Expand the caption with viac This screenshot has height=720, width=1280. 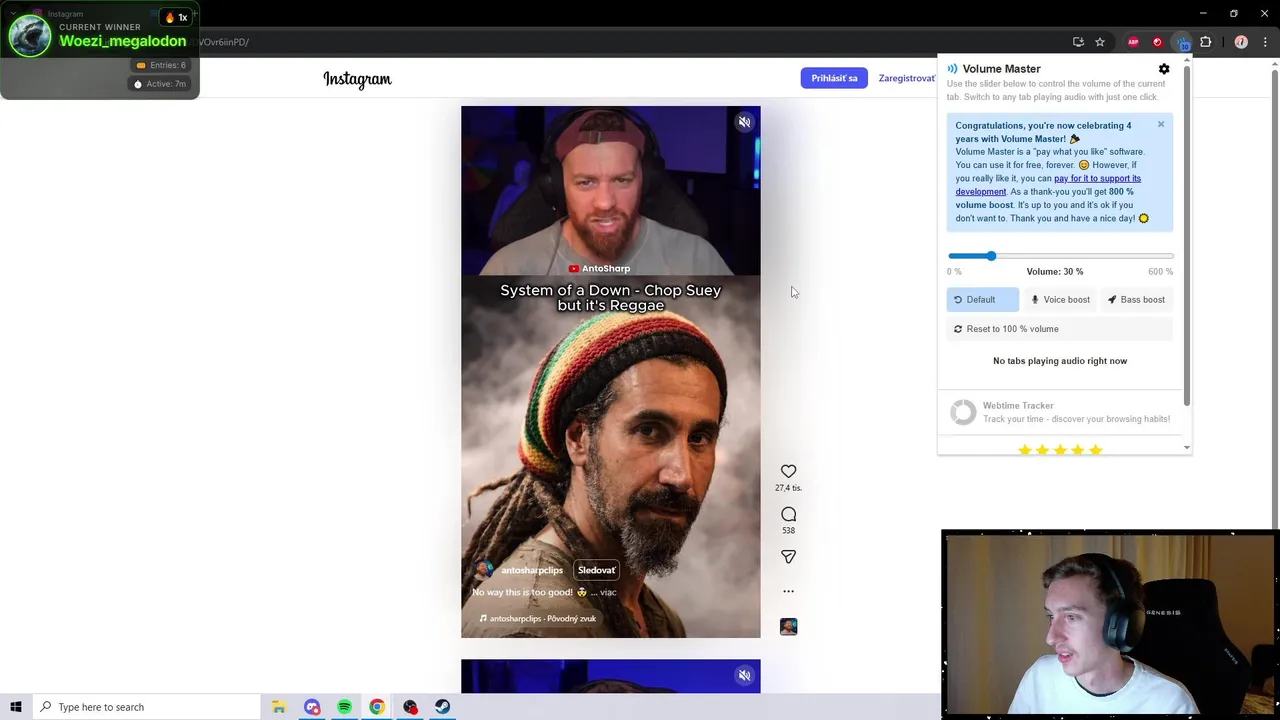608,592
